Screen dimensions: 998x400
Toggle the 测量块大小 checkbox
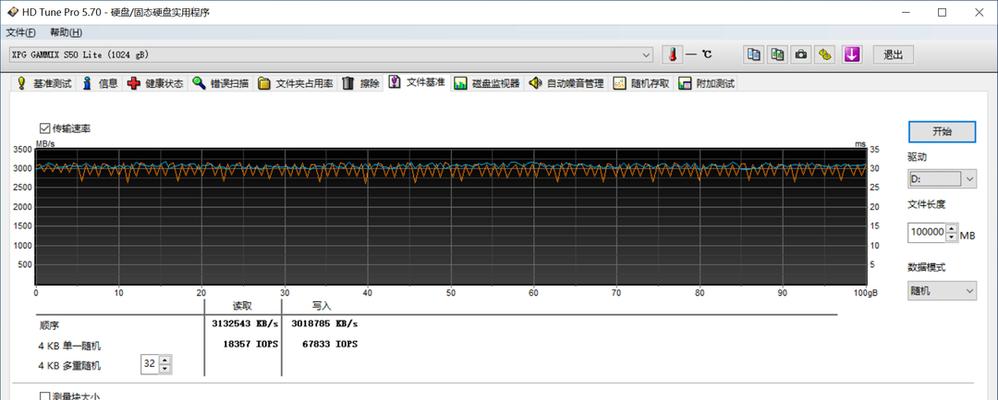point(45,396)
